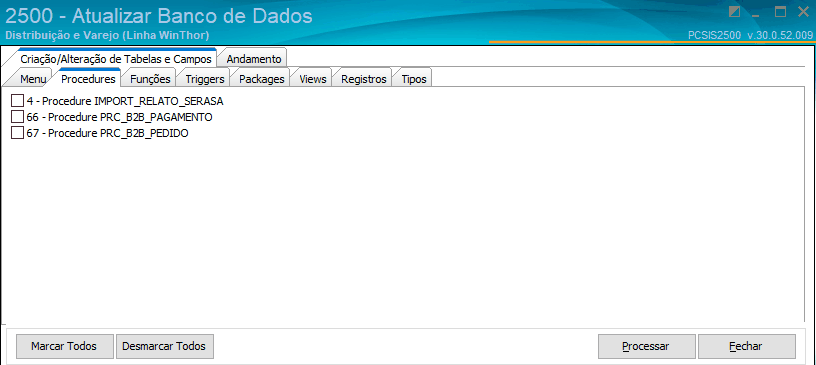The width and height of the screenshot is (816, 365).
Task: Select the Tipos tab
Action: pyautogui.click(x=414, y=79)
